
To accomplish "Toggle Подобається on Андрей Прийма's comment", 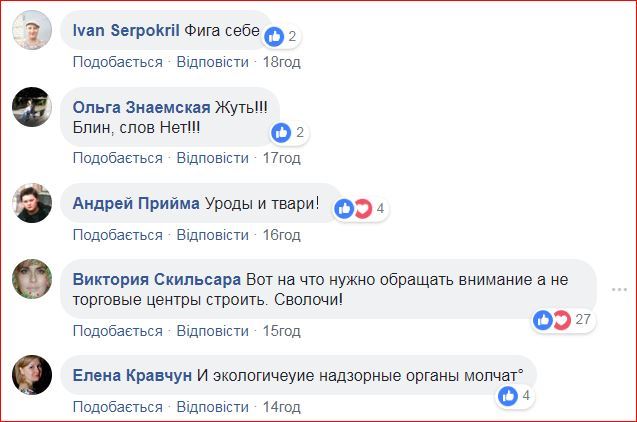I will click(118, 234).
